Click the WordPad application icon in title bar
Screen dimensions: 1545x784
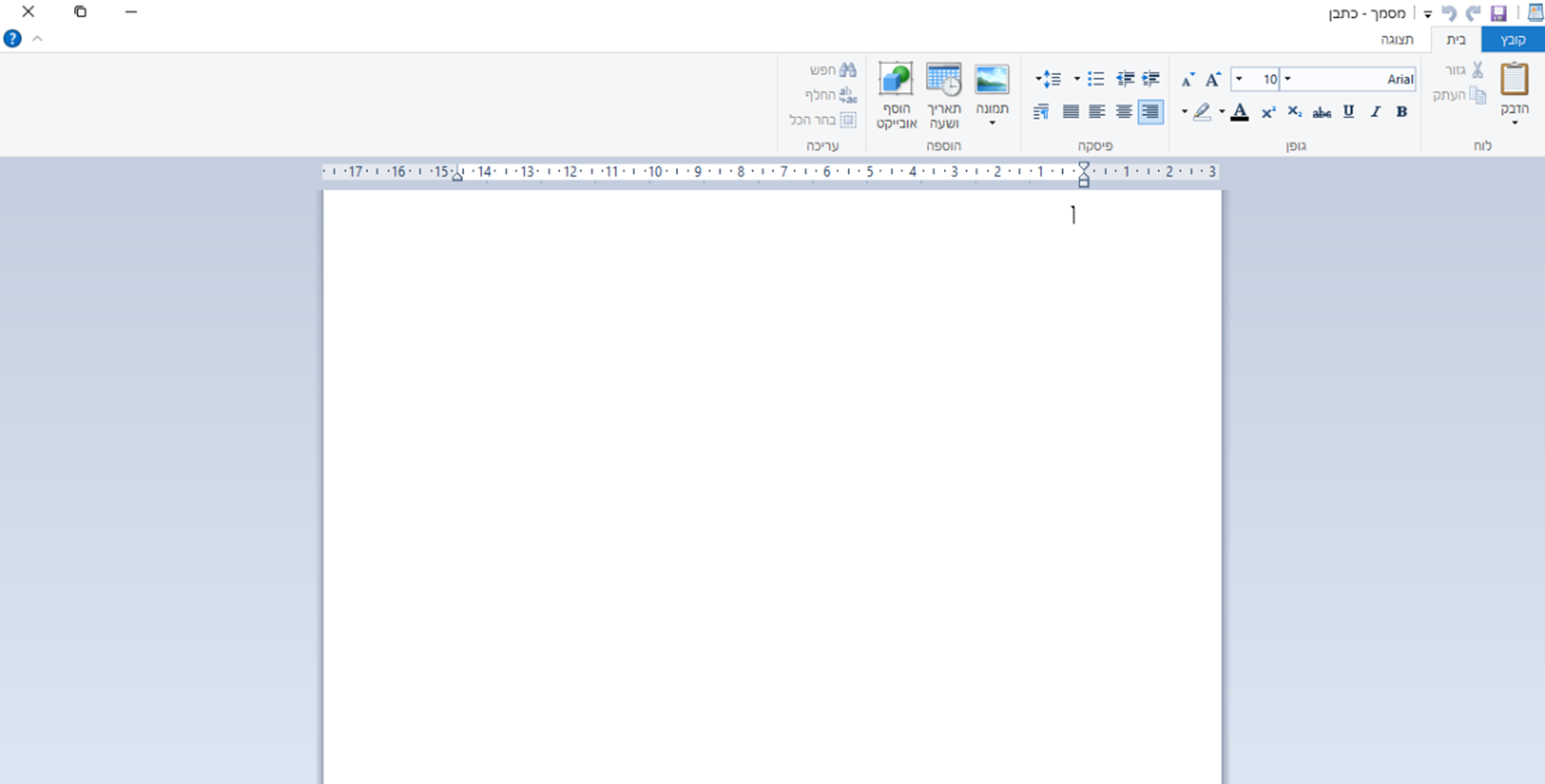(1535, 12)
